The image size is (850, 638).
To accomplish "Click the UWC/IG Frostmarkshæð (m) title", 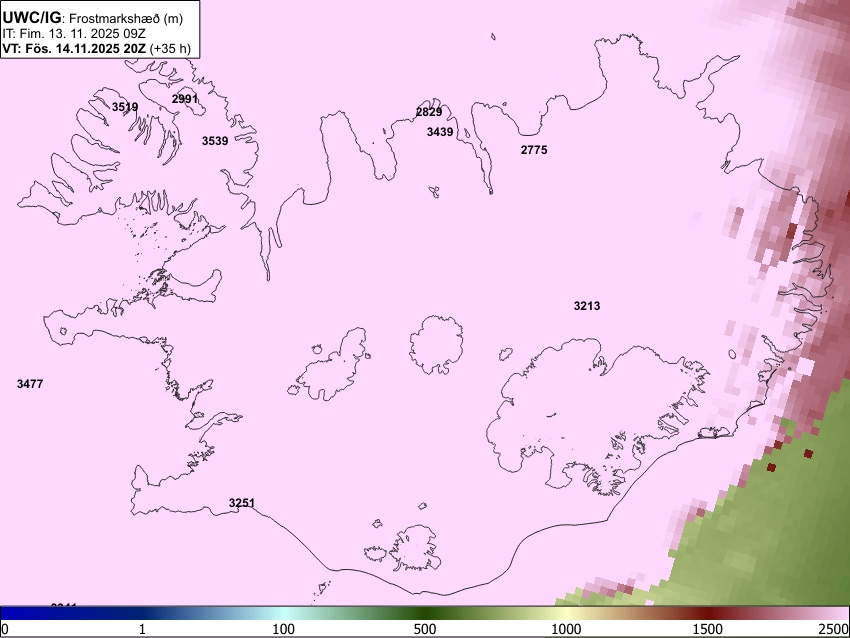I will [93, 18].
